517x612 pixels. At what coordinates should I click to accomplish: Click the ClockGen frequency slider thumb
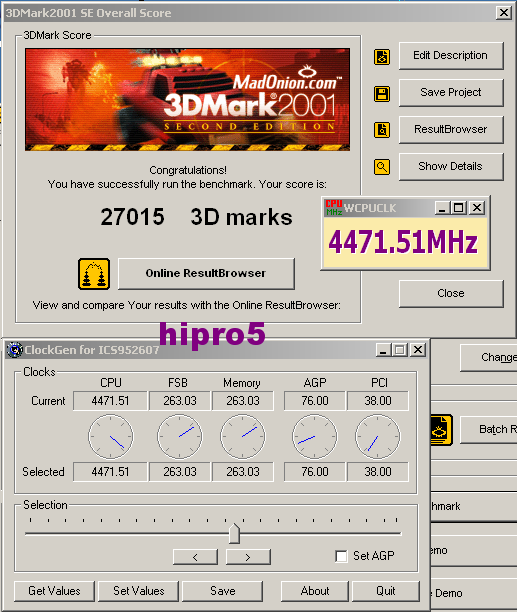point(234,534)
